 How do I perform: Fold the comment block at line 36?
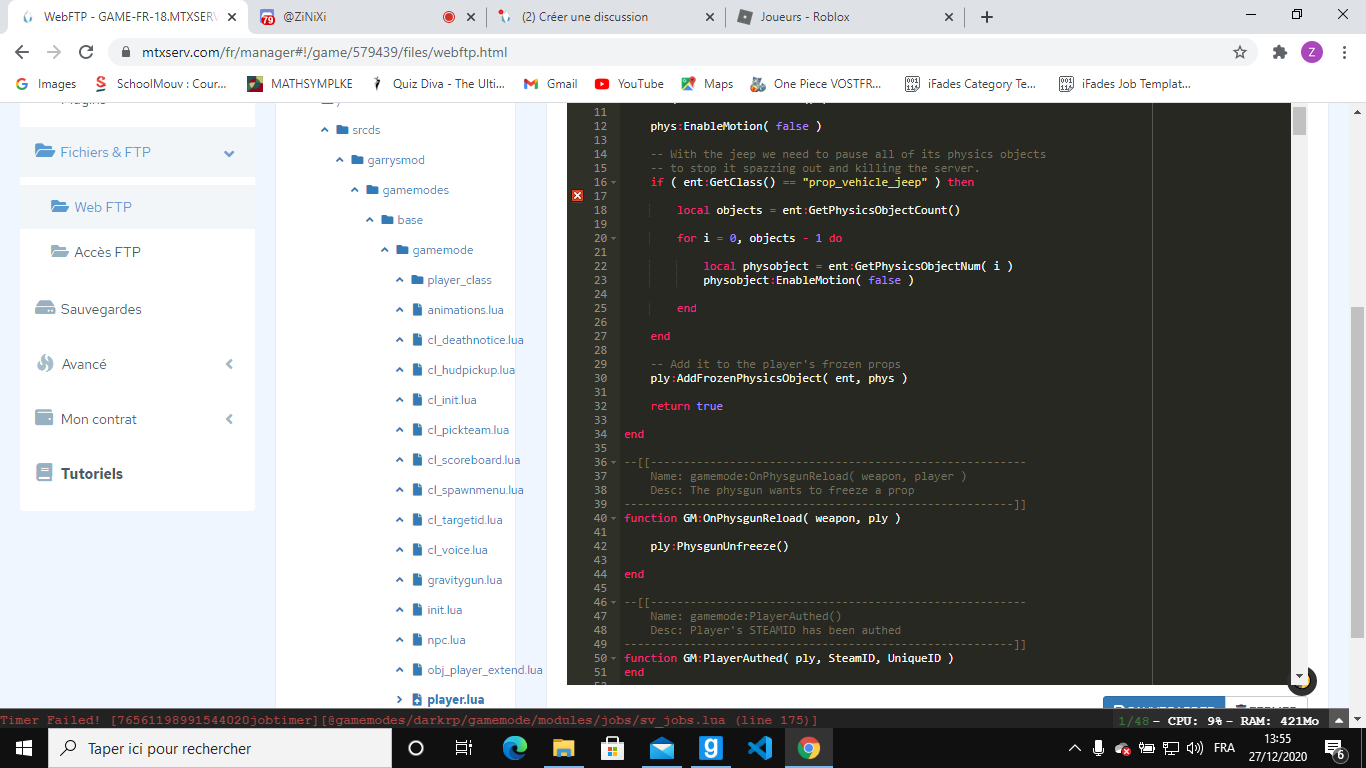[612, 462]
